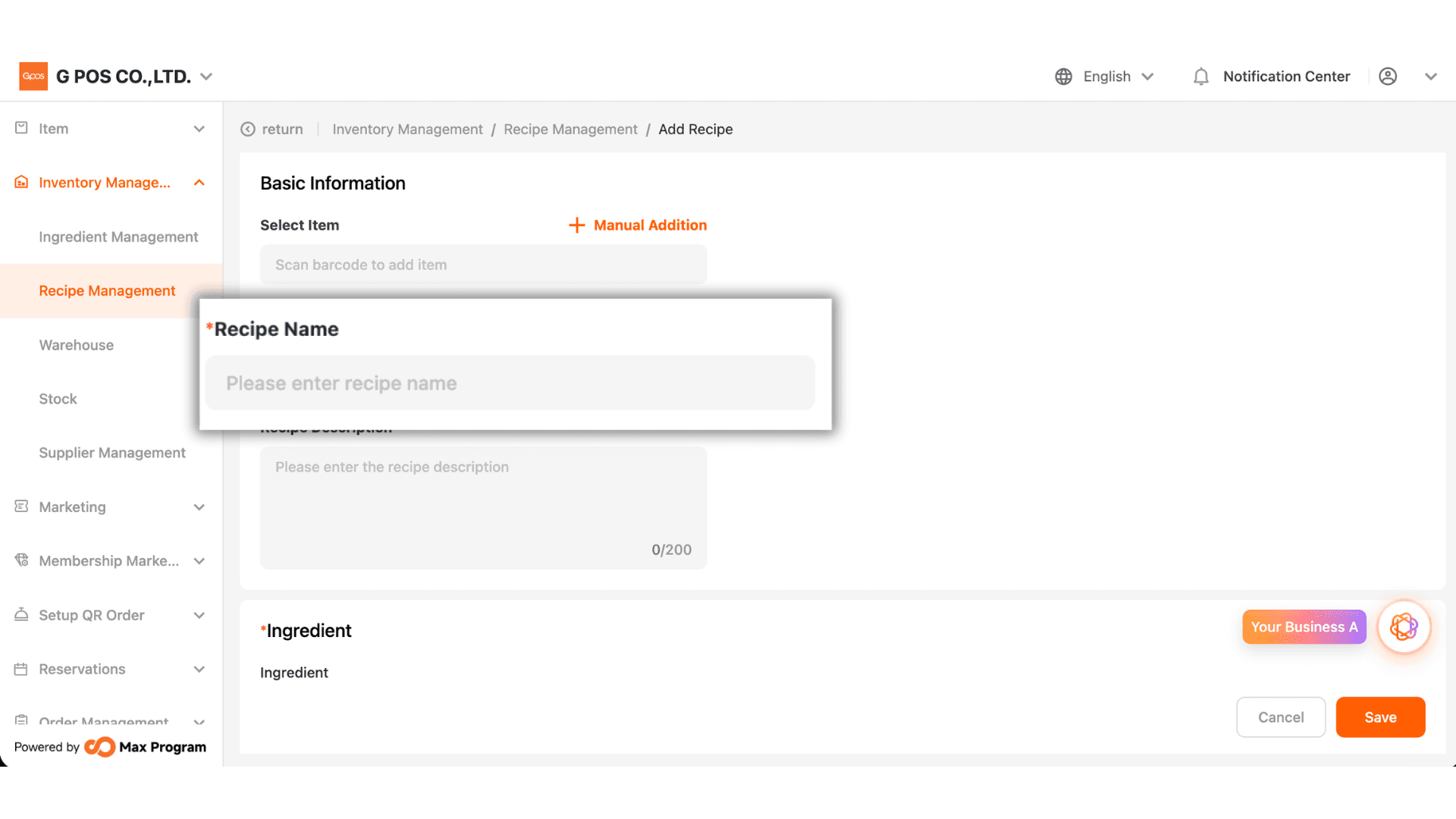Click the Inventory Management house icon

[21, 182]
